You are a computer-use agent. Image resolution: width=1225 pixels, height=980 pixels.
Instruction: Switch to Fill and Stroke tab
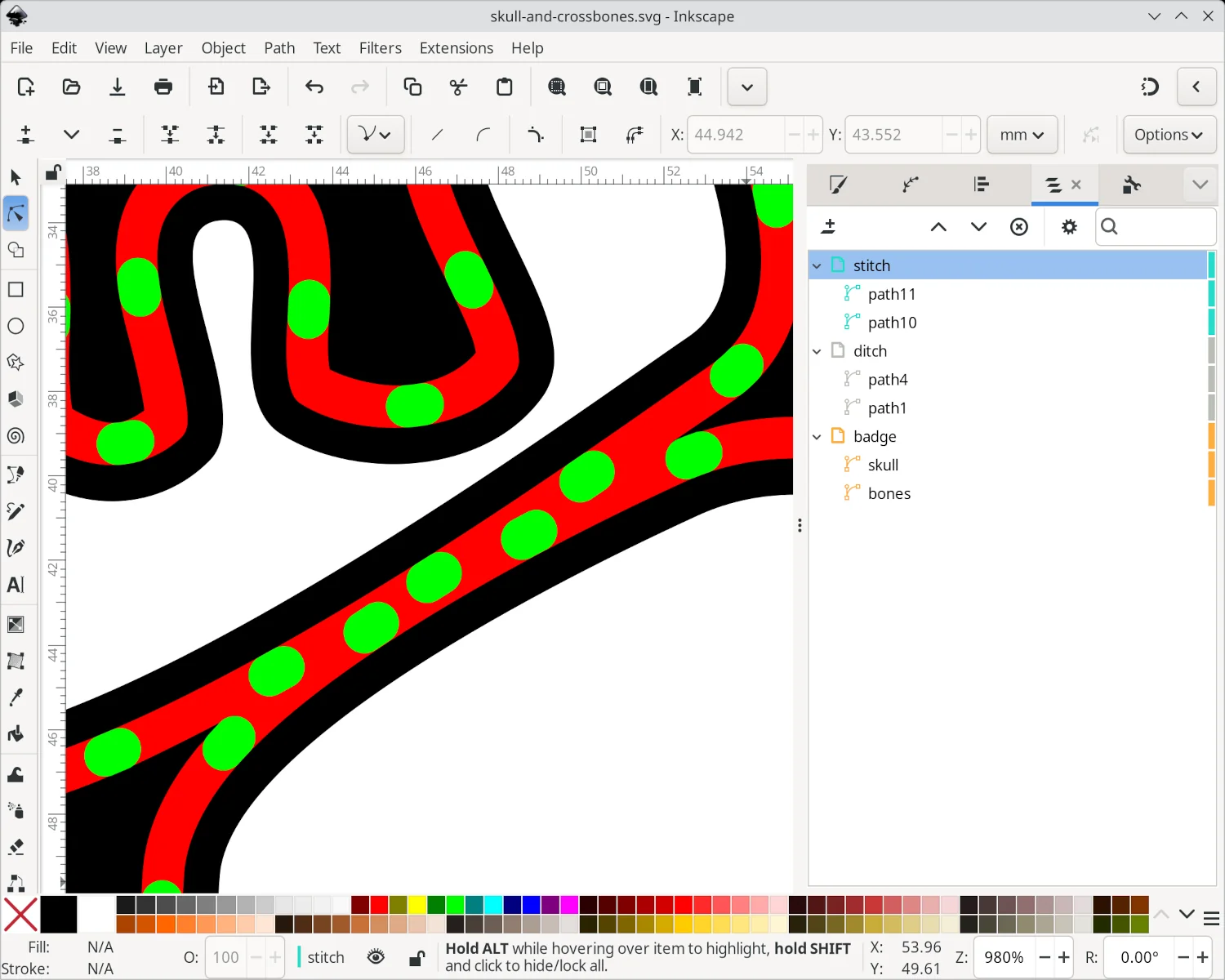click(838, 185)
